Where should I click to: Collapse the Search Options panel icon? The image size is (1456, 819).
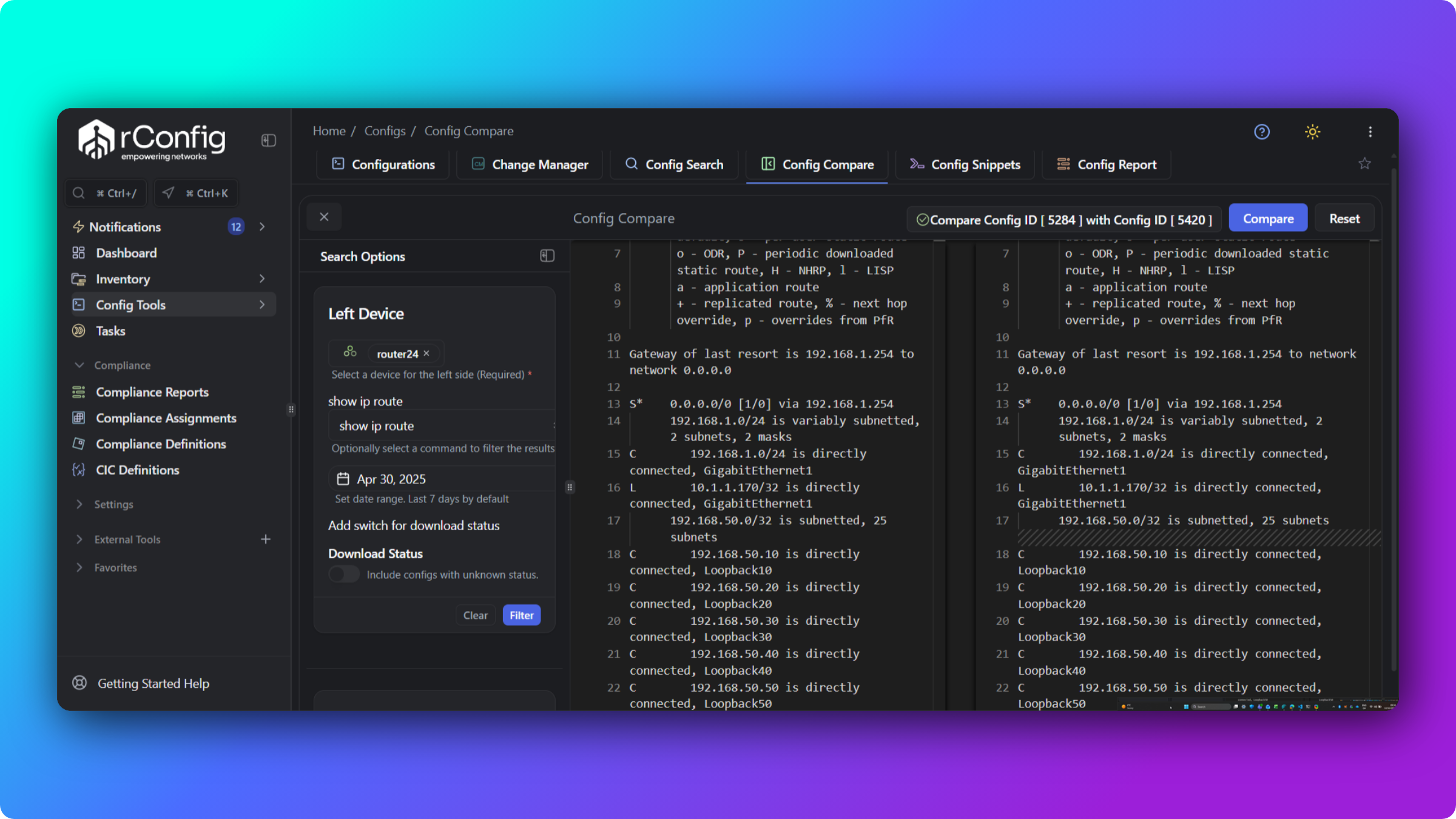point(547,256)
